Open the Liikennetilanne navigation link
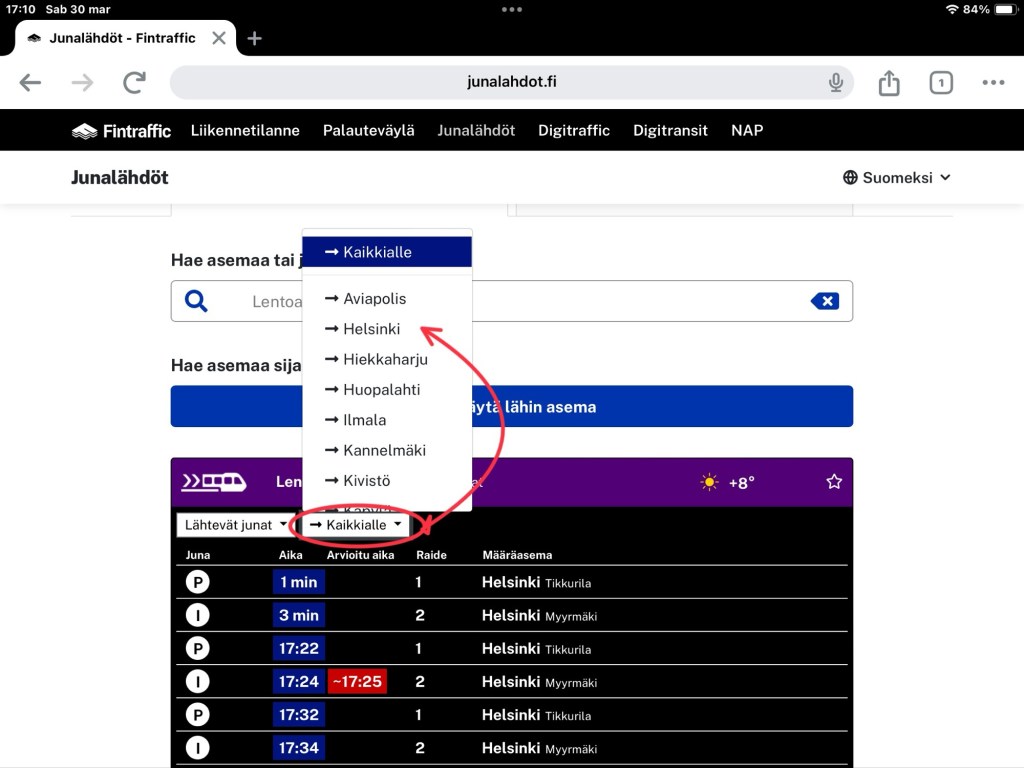Image resolution: width=1024 pixels, height=768 pixels. click(x=245, y=131)
